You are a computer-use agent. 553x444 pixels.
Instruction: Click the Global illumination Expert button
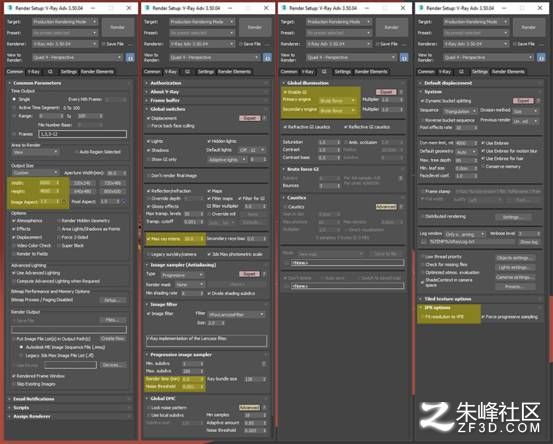point(386,92)
